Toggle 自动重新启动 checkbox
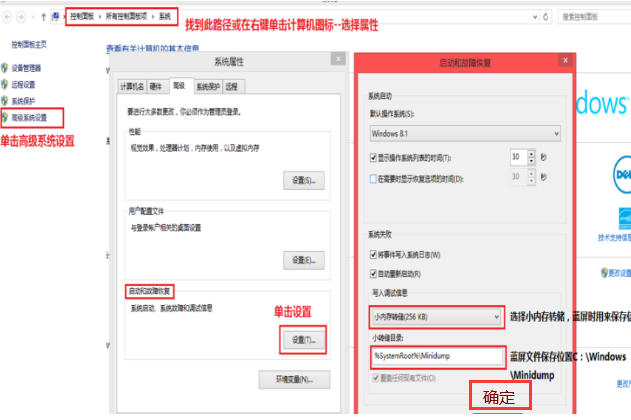Viewport: 631px width, 420px height. point(373,274)
